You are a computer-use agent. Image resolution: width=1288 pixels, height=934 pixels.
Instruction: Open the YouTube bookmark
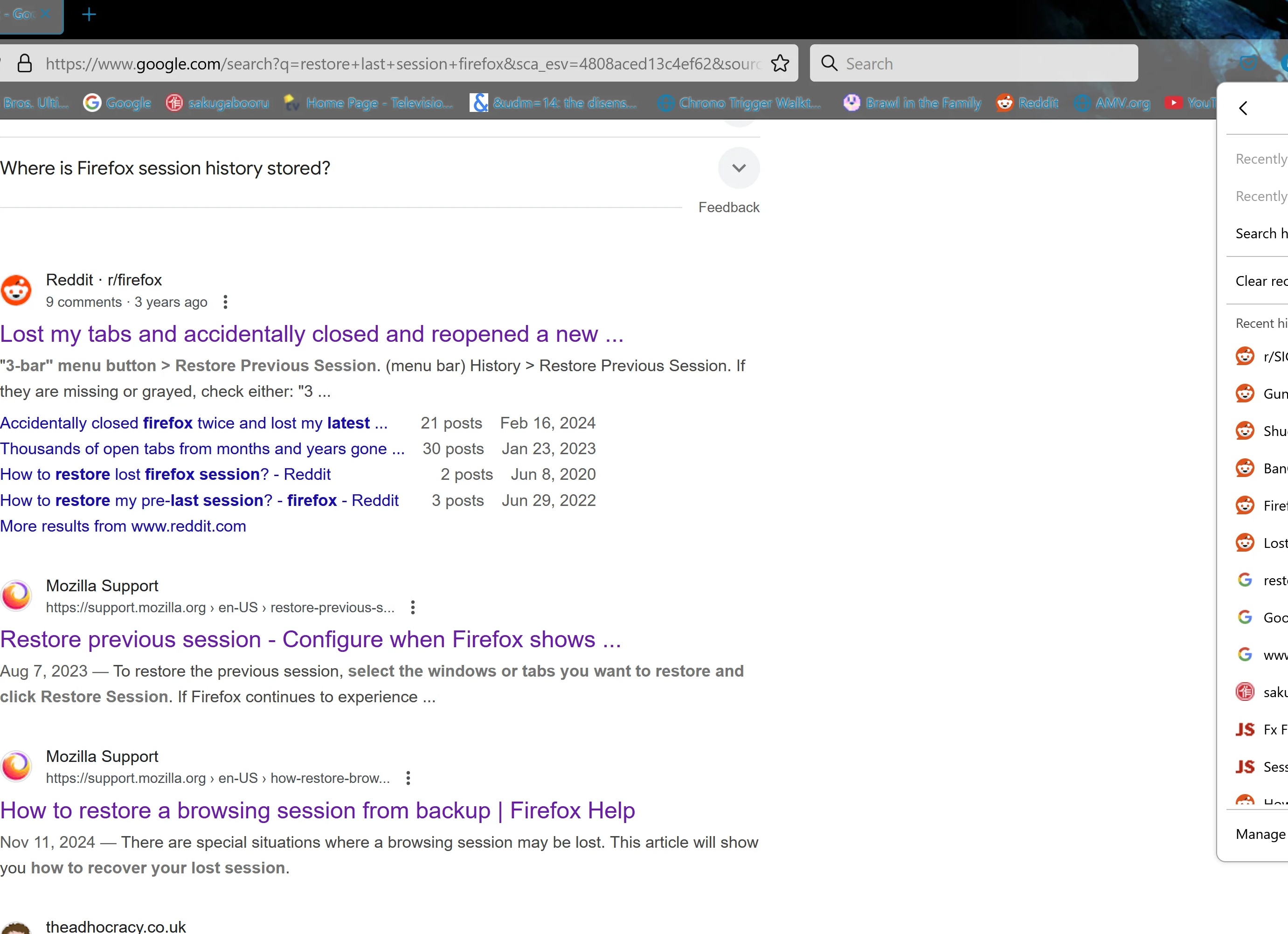click(x=1190, y=103)
